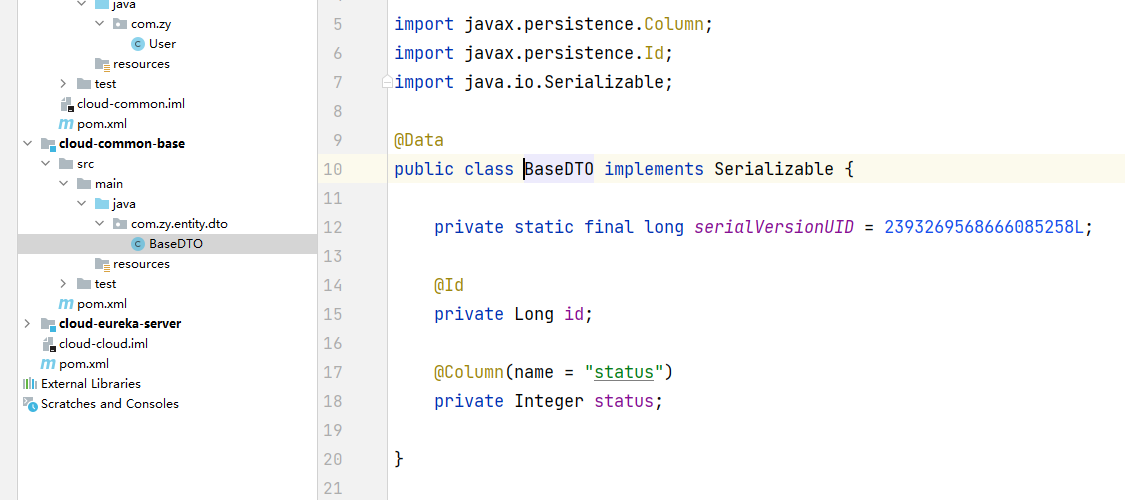The image size is (1125, 500).
Task: Select the root pom.xml file
Action: pyautogui.click(x=83, y=364)
